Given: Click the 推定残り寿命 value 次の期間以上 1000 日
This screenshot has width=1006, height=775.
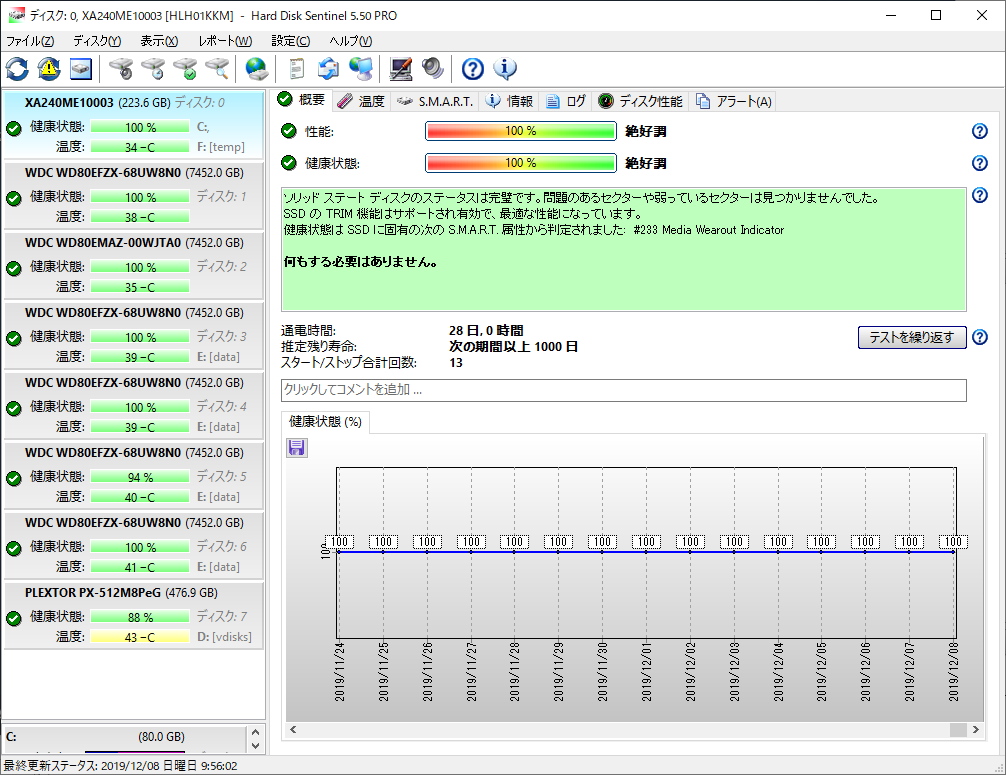Looking at the screenshot, I should coord(513,346).
